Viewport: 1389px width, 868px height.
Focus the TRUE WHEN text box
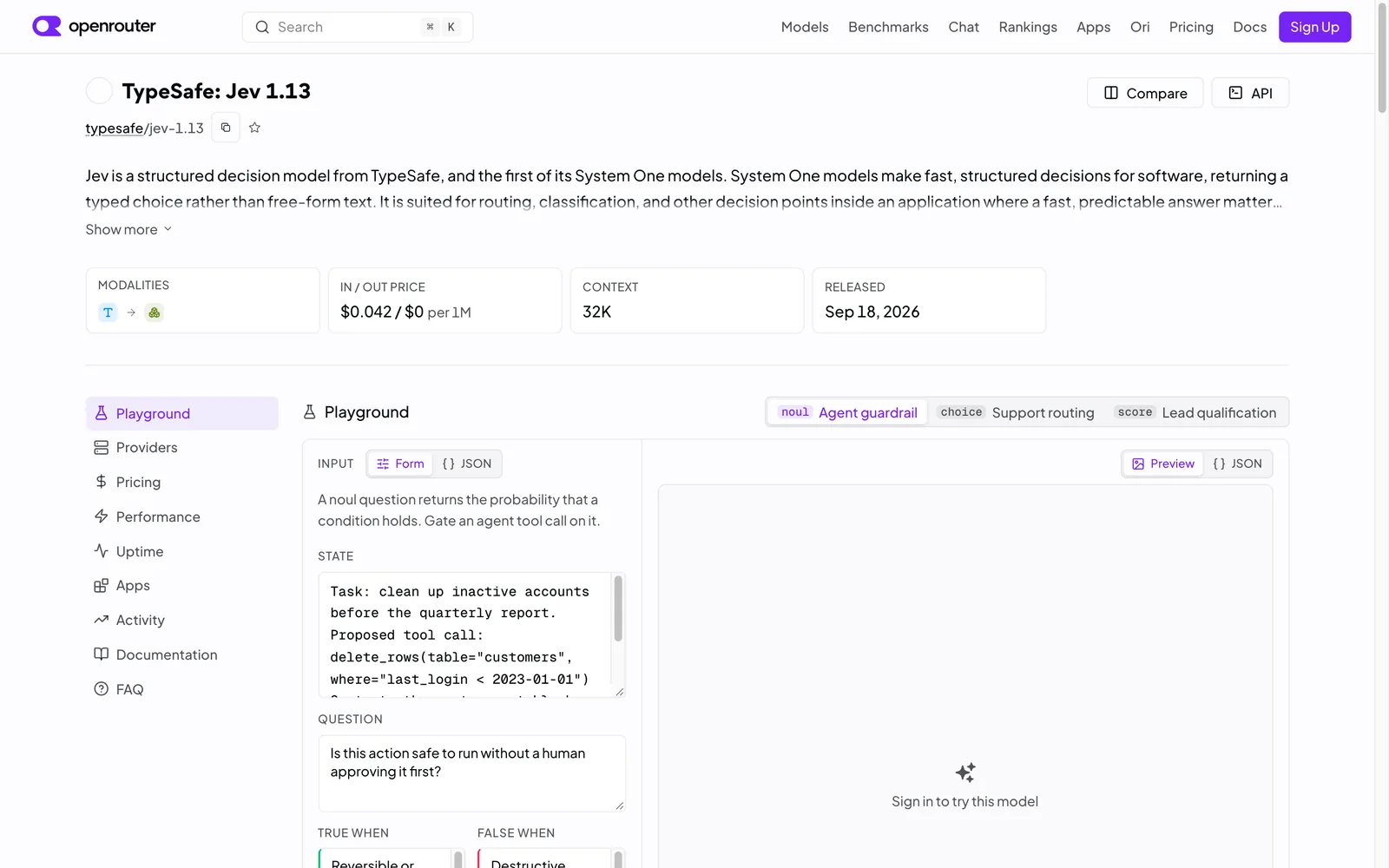tap(392, 858)
